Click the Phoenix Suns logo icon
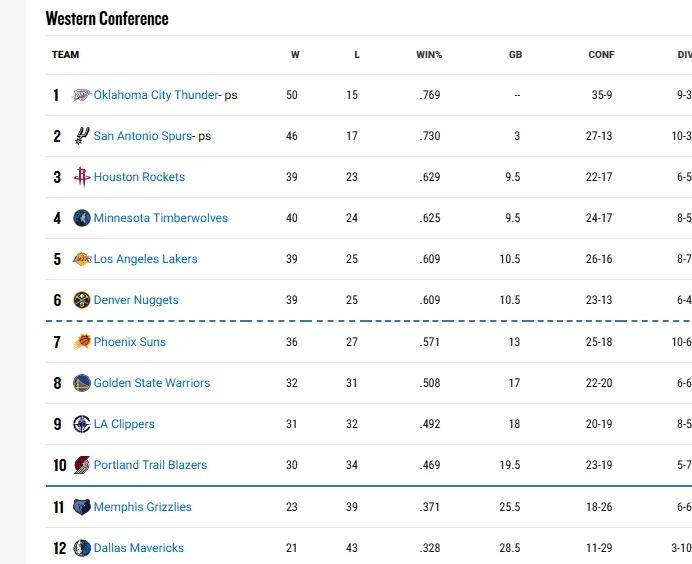 (x=82, y=342)
